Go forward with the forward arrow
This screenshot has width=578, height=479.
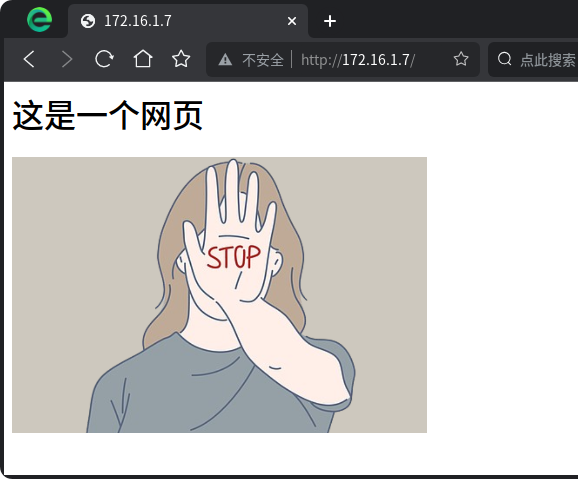tap(67, 59)
